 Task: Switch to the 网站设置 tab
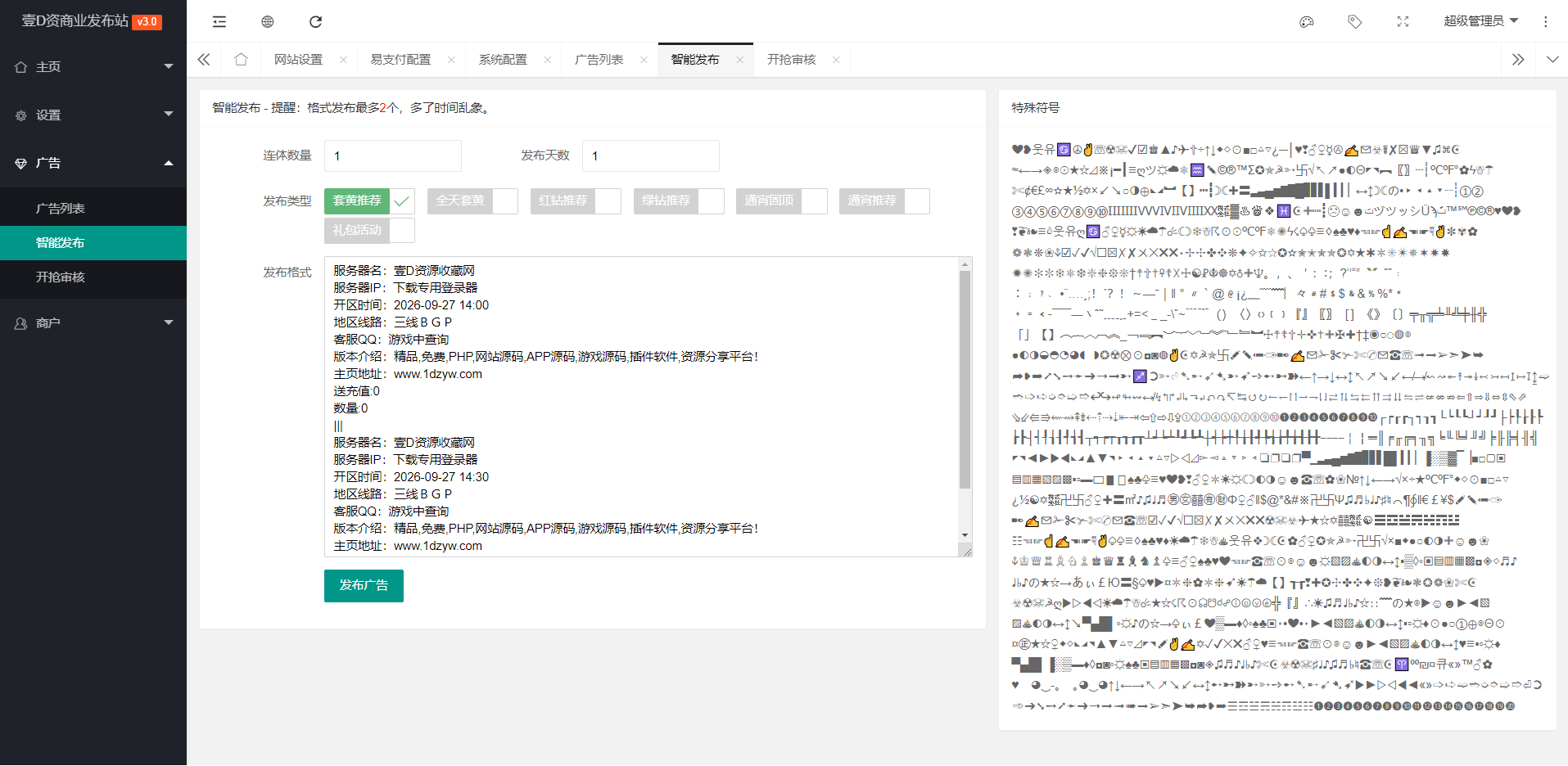298,60
